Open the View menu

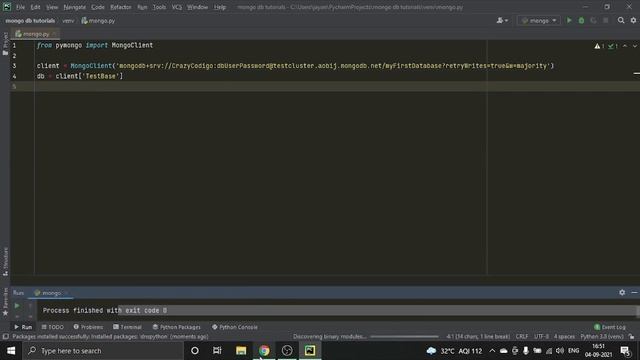52,7
